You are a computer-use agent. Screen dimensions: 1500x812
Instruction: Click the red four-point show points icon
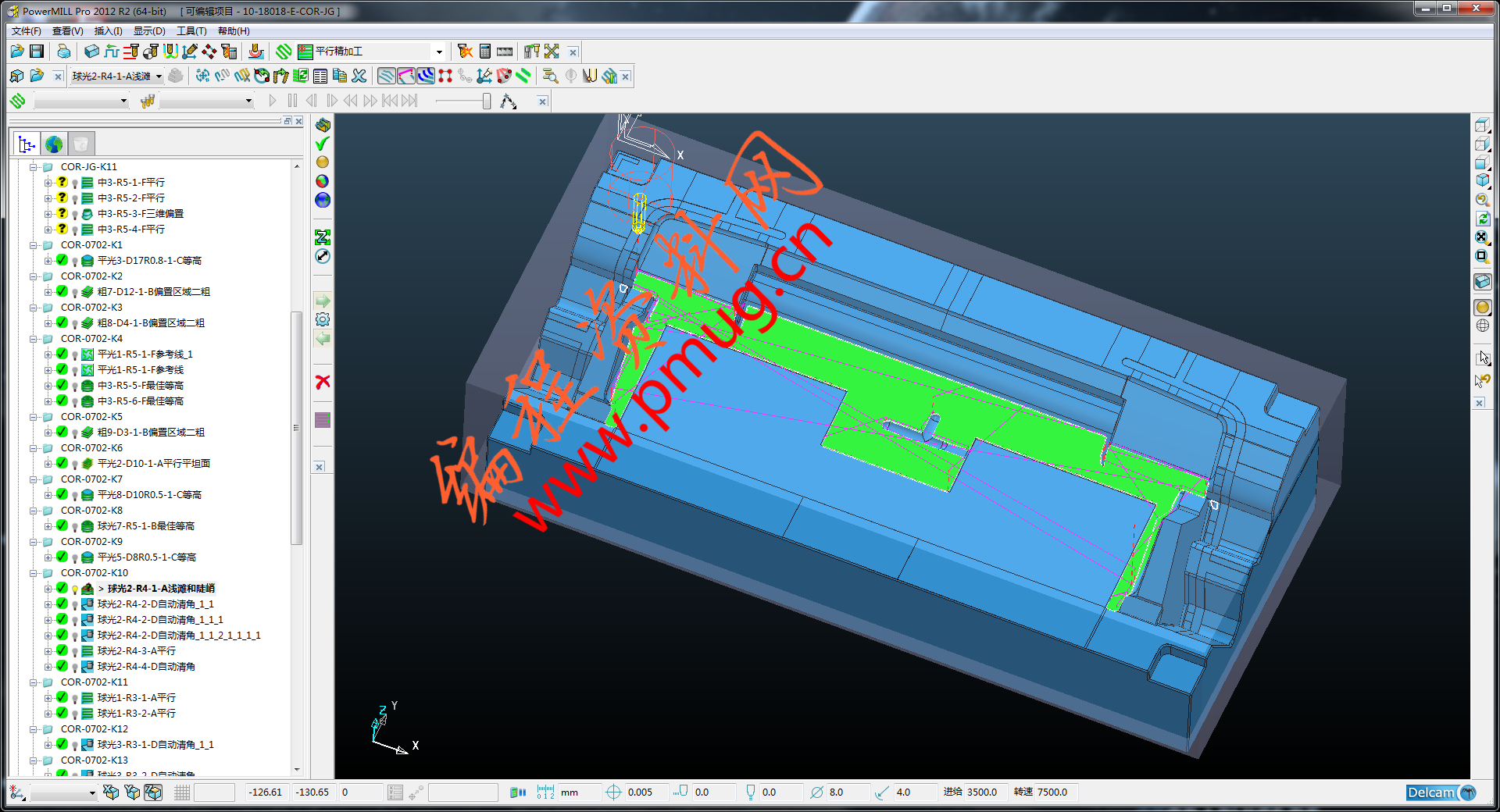coord(445,76)
